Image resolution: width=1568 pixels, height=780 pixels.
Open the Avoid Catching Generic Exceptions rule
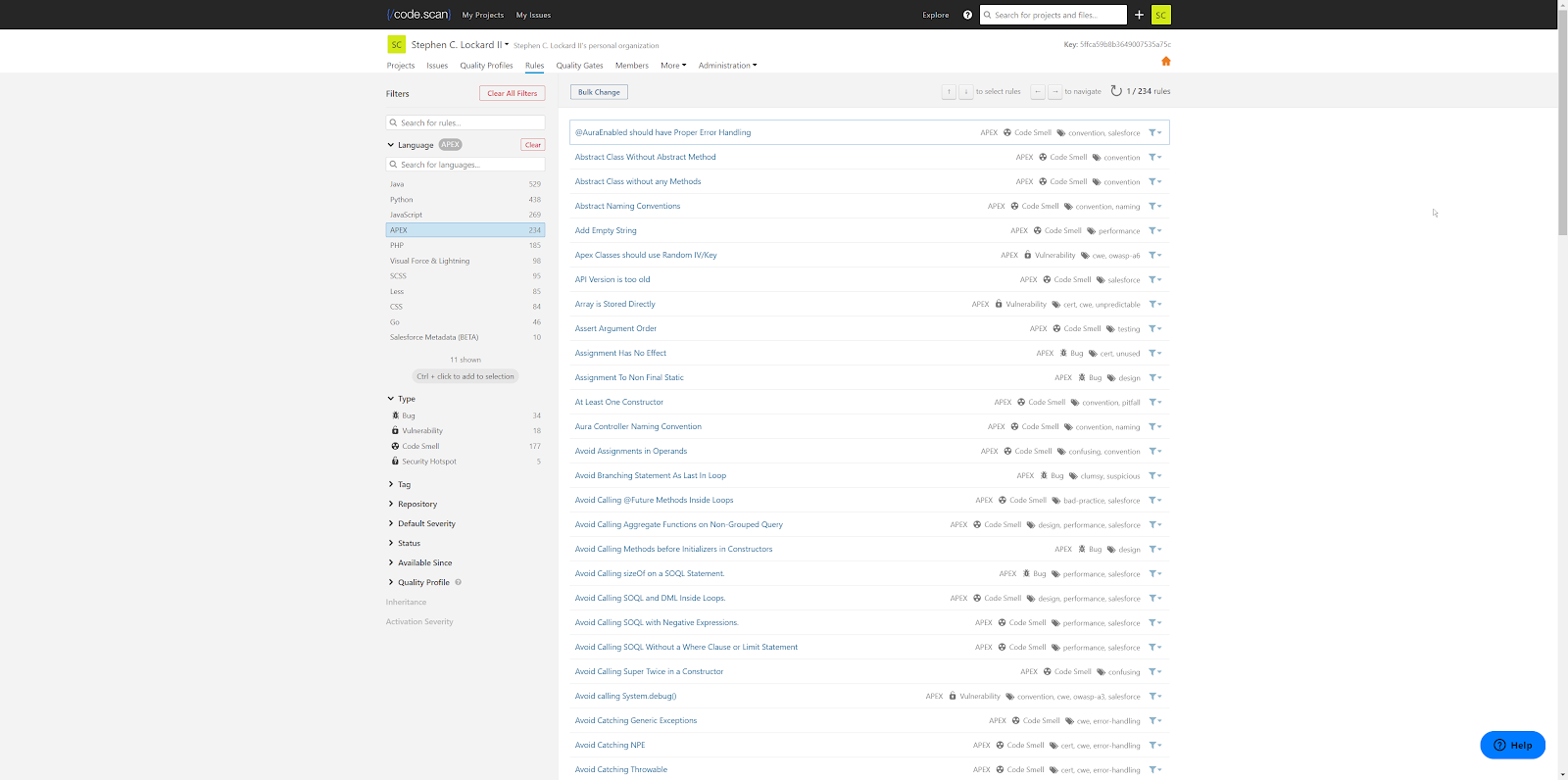pos(636,720)
